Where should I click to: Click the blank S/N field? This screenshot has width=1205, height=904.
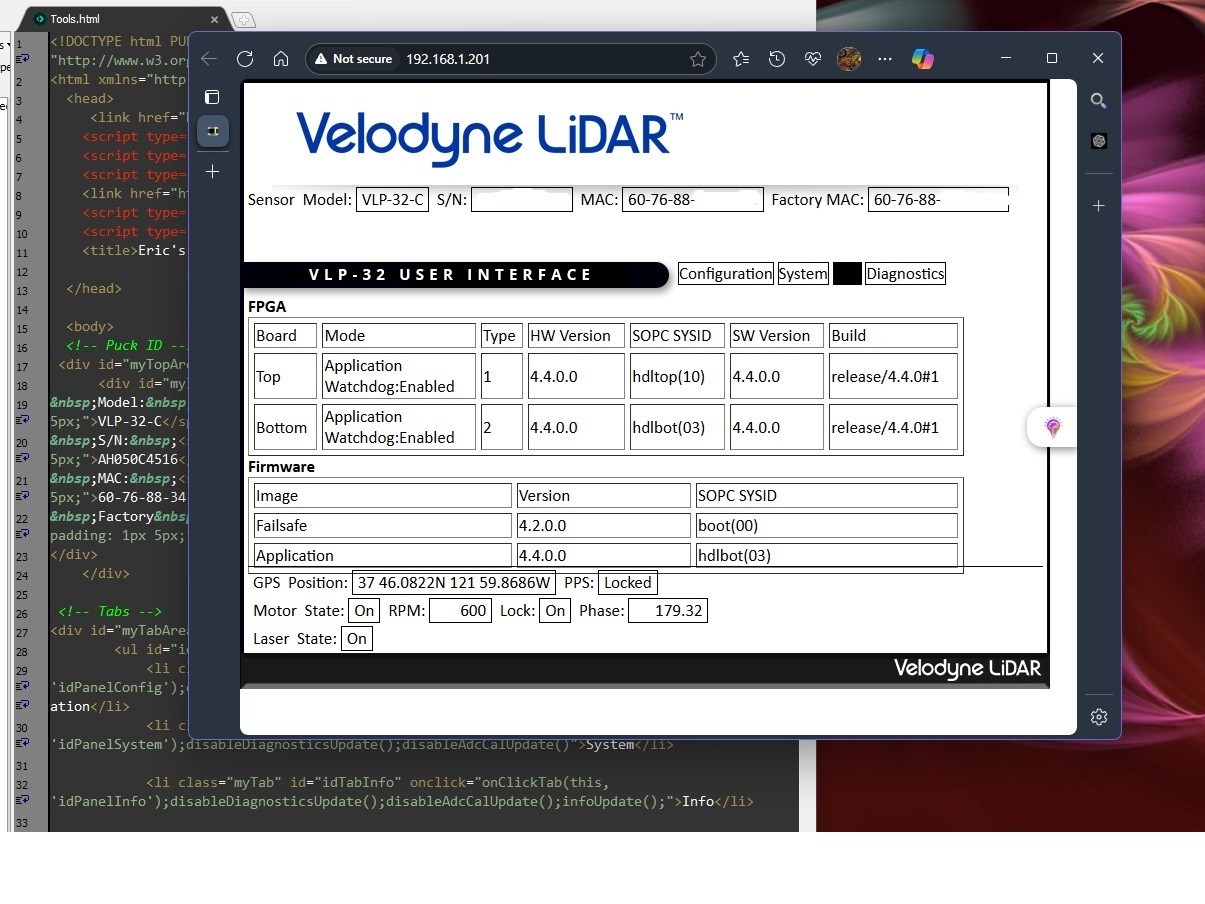(x=522, y=199)
